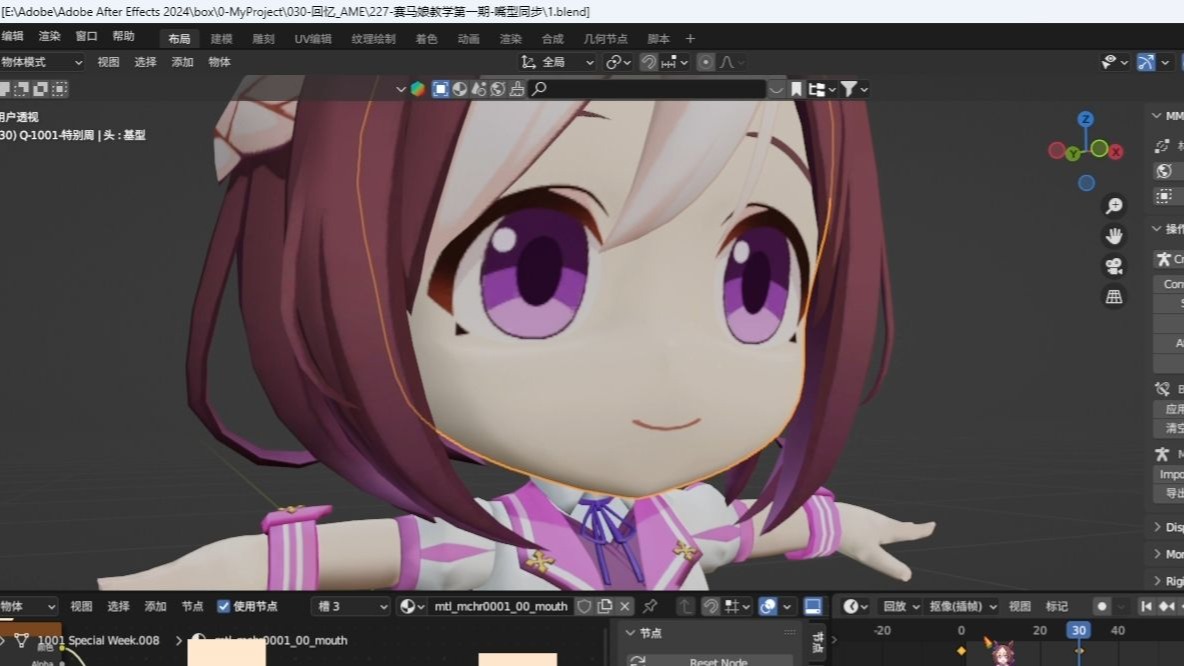1184x666 pixels.
Task: Select the highlighted box filter icon
Action: tap(440, 89)
